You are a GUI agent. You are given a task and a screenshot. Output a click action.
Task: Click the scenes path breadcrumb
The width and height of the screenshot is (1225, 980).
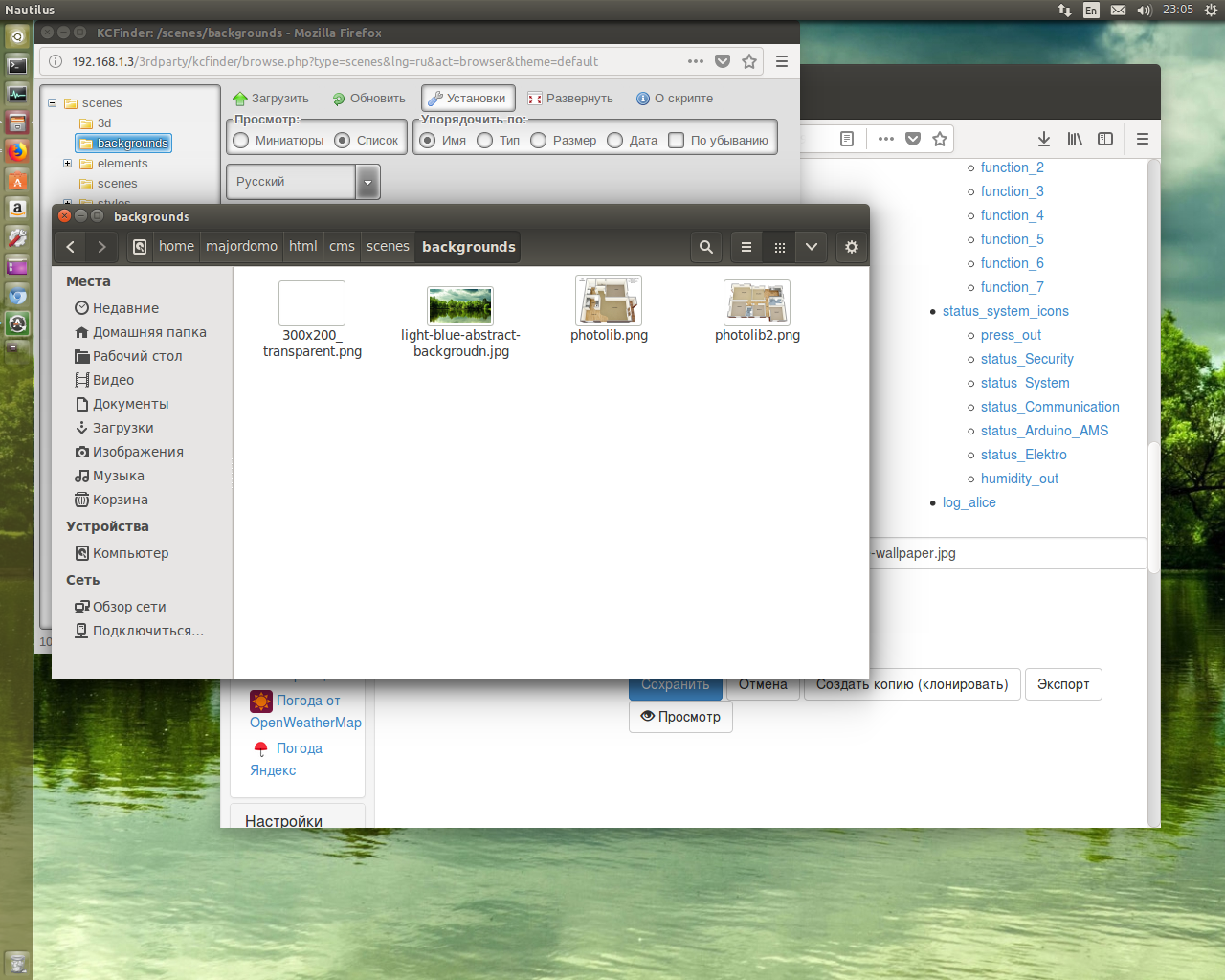(x=388, y=247)
